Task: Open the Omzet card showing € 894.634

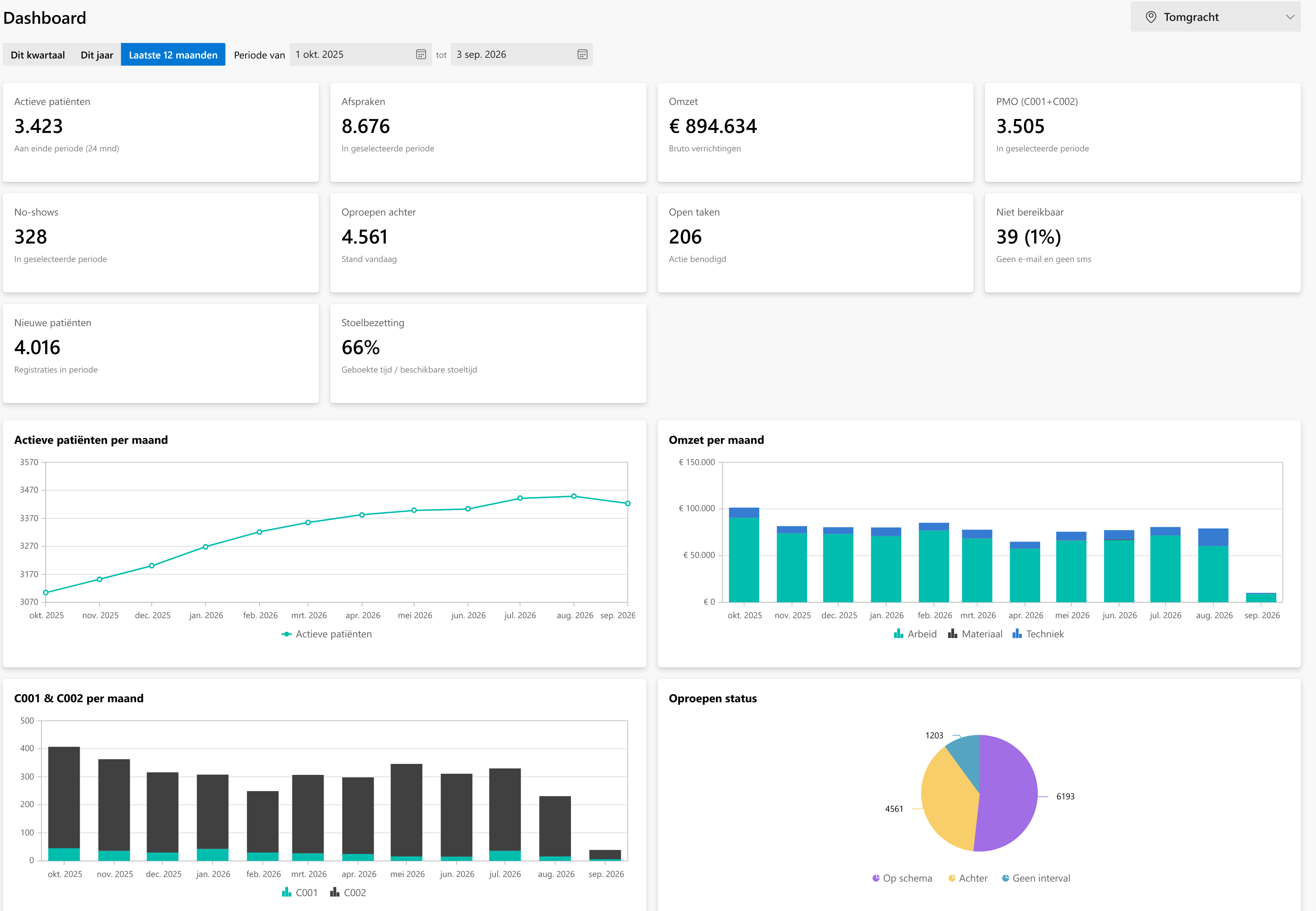Action: [816, 133]
